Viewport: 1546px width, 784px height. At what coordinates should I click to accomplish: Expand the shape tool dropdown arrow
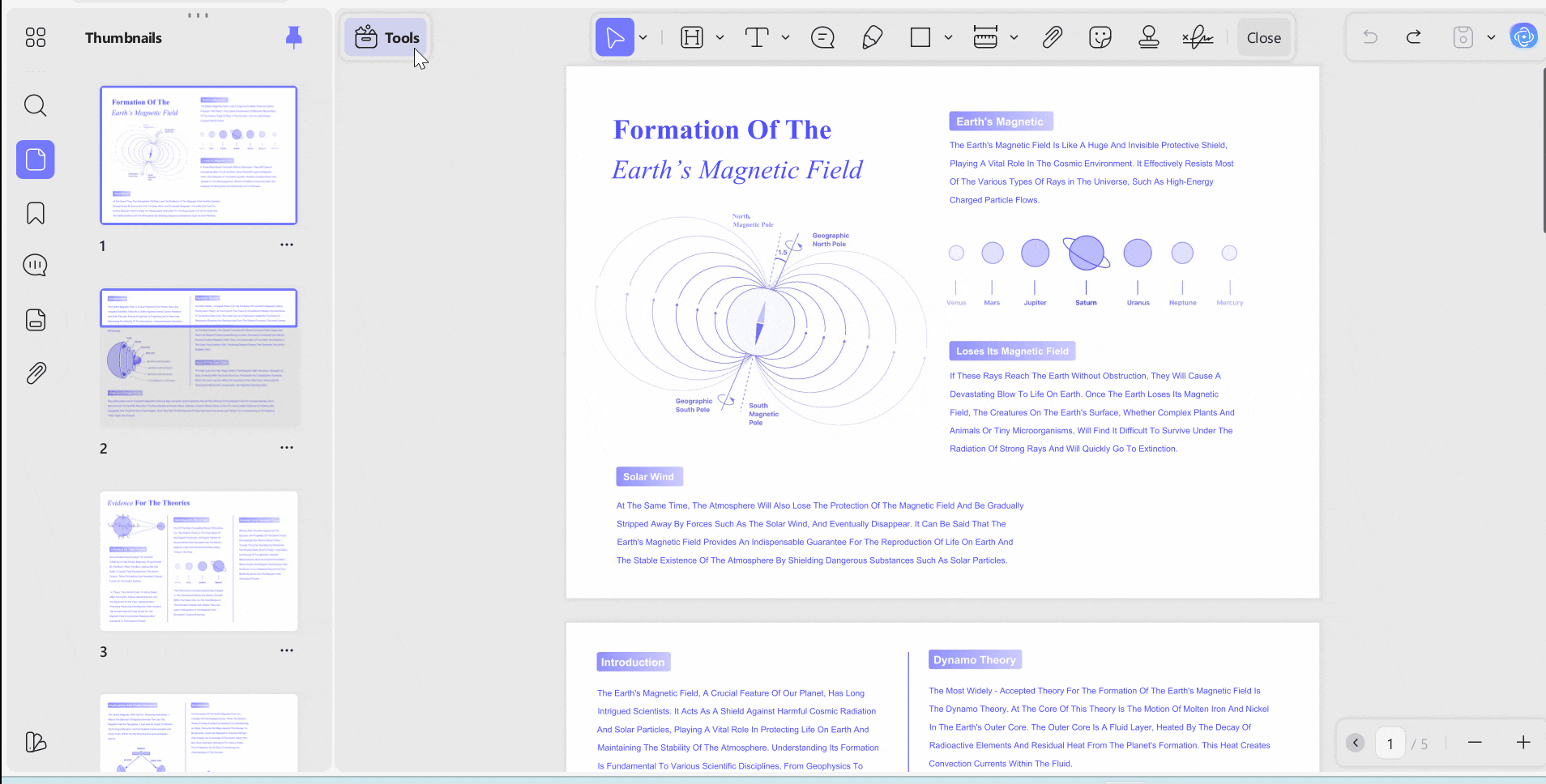948,37
